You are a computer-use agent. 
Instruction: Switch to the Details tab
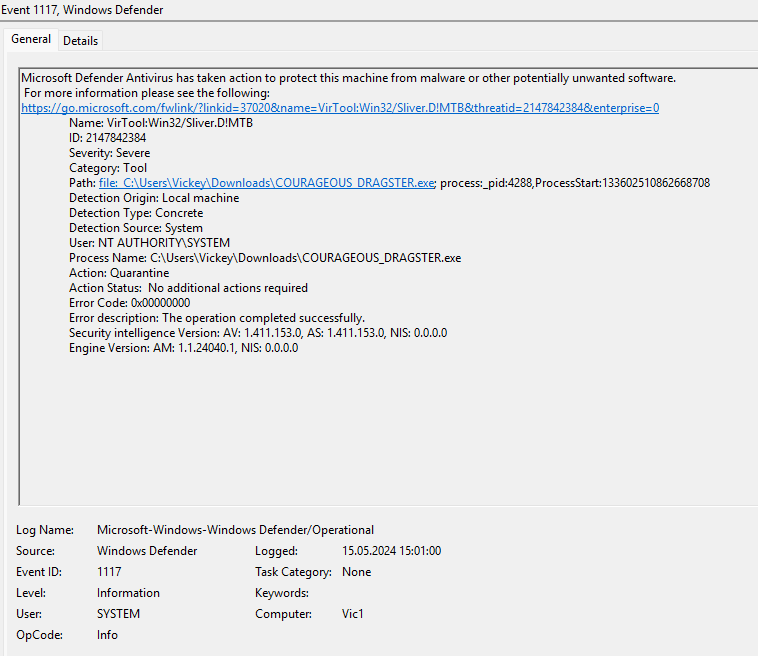80,41
